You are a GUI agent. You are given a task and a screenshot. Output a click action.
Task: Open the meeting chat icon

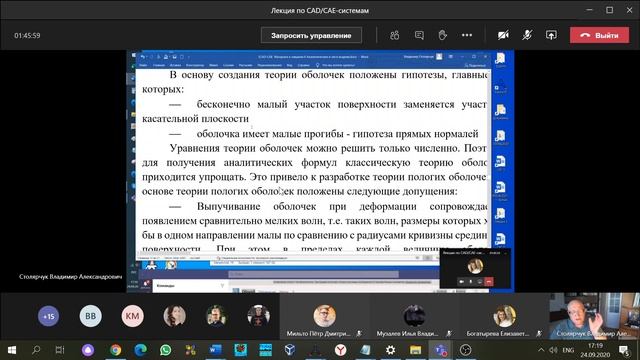419,36
